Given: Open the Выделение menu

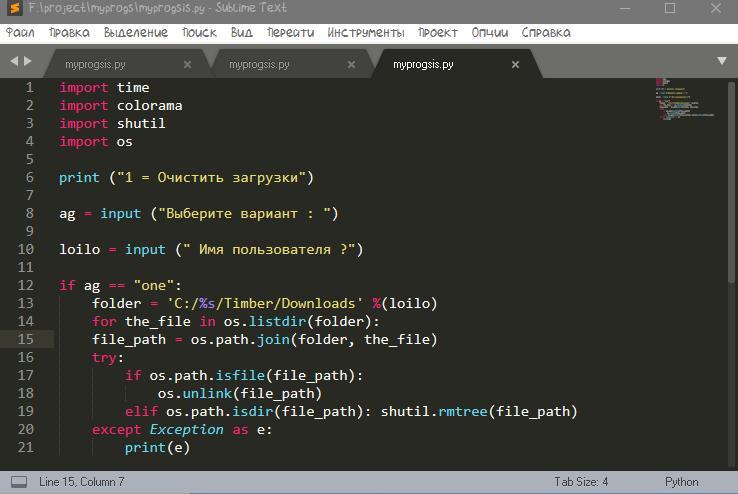Looking at the screenshot, I should click(136, 32).
